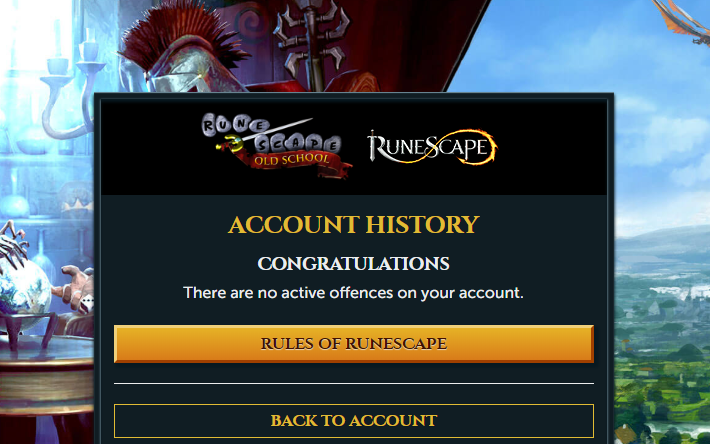The width and height of the screenshot is (710, 444).
Task: Click the dragon in the sky
Action: tap(681, 20)
